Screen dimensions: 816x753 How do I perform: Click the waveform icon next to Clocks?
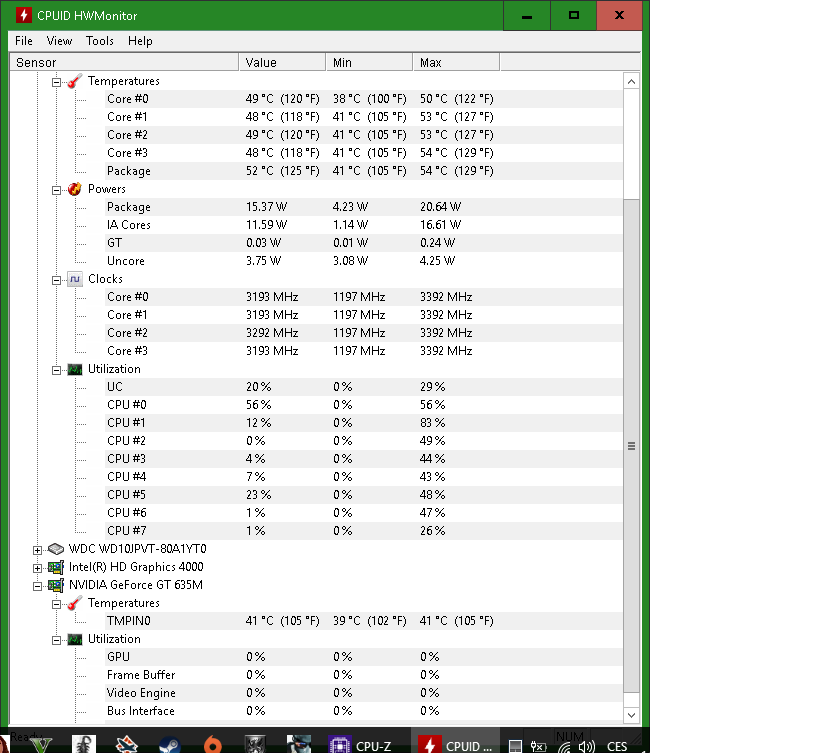75,279
